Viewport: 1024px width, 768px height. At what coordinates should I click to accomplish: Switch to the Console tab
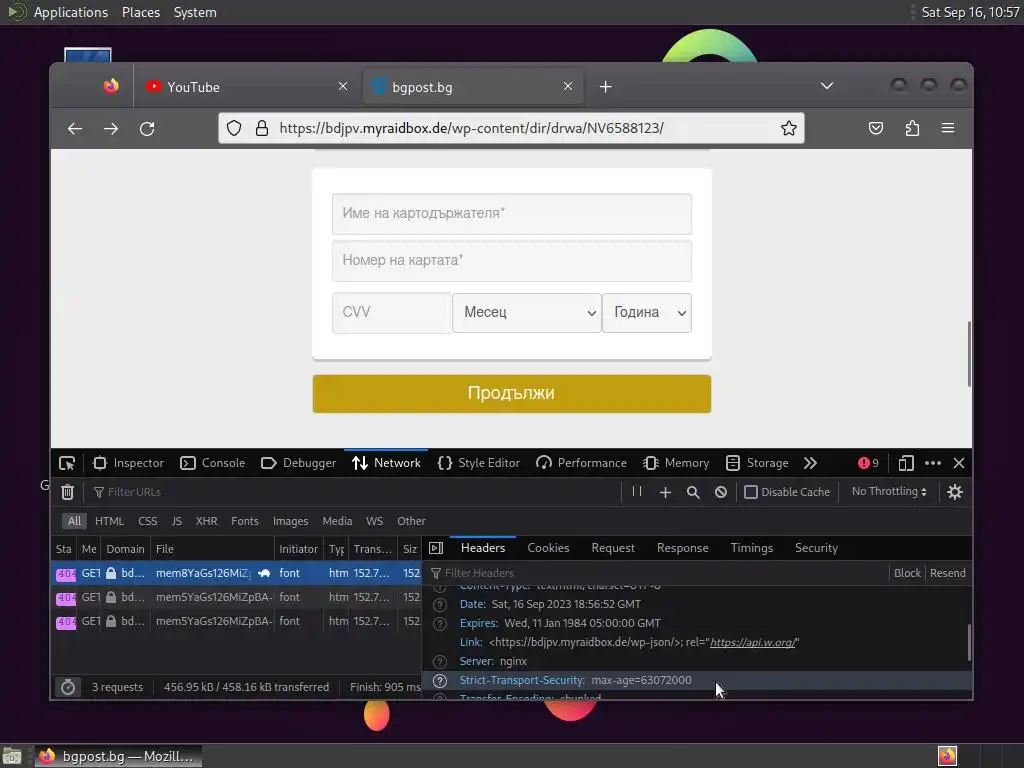point(212,463)
